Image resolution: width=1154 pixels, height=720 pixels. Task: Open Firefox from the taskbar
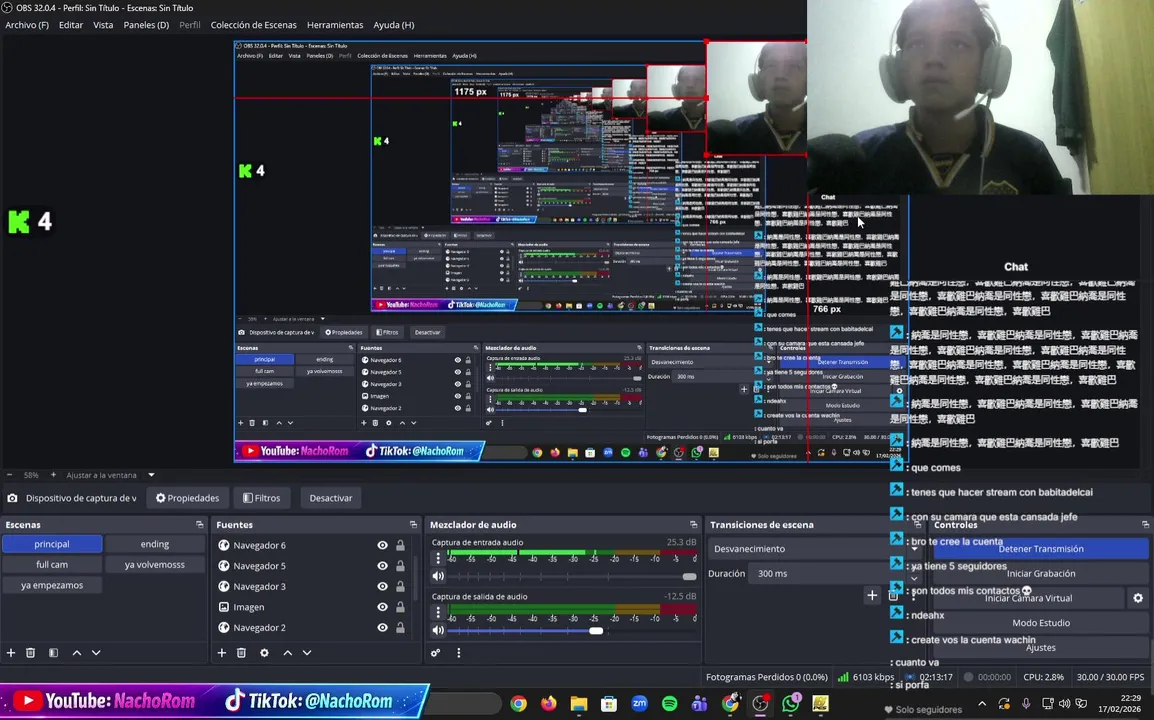tap(549, 704)
